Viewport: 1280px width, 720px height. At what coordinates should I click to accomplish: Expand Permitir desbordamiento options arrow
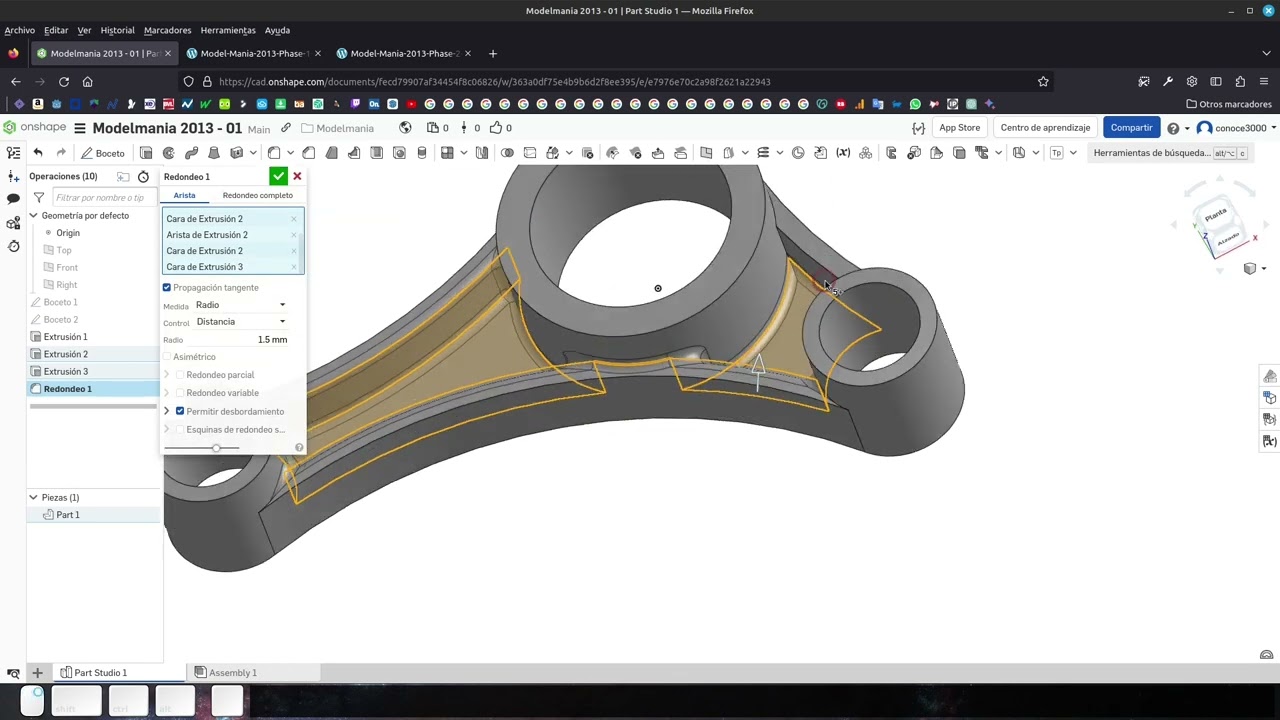point(167,411)
